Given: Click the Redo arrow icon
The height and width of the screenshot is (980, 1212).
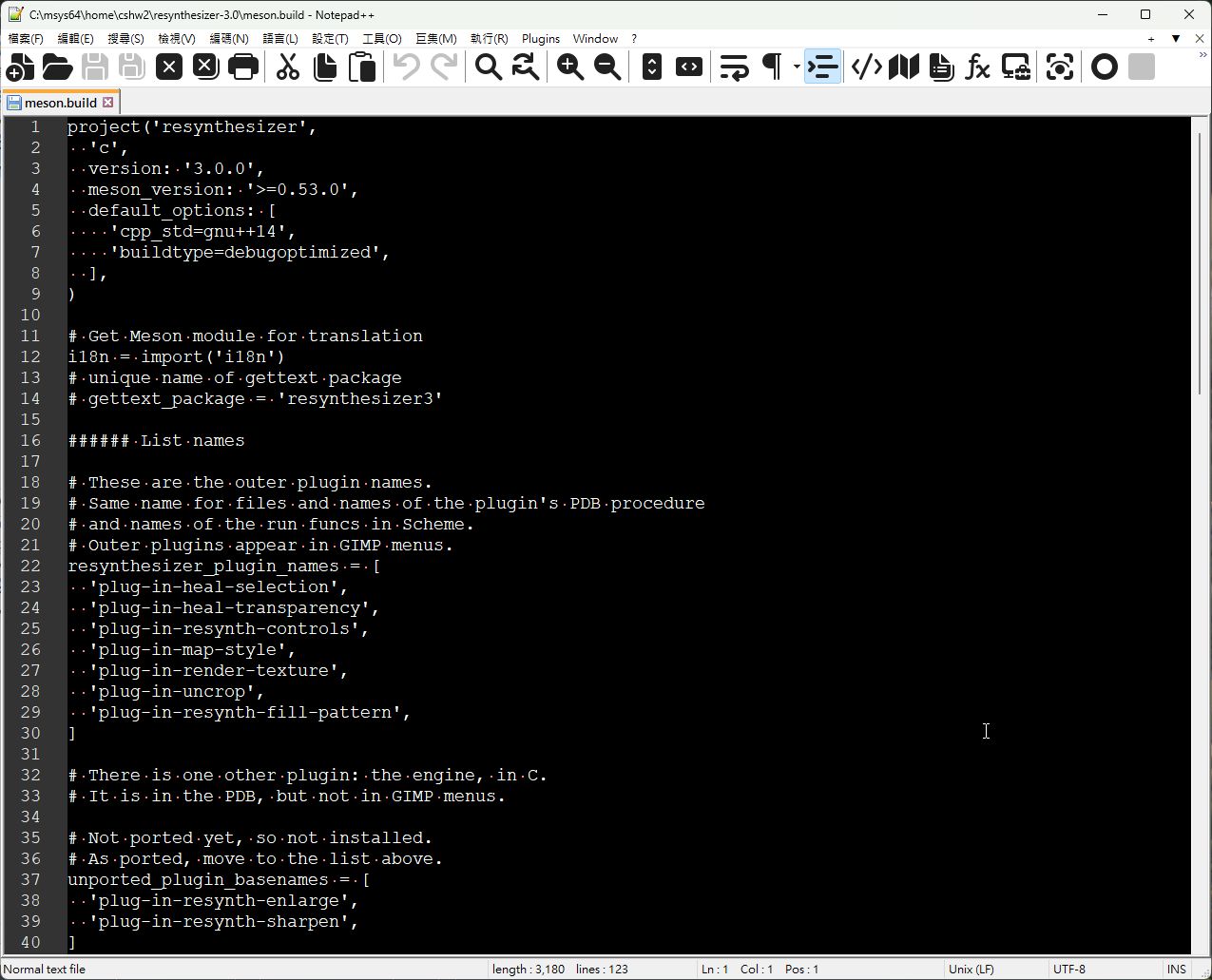Looking at the screenshot, I should click(x=444, y=67).
